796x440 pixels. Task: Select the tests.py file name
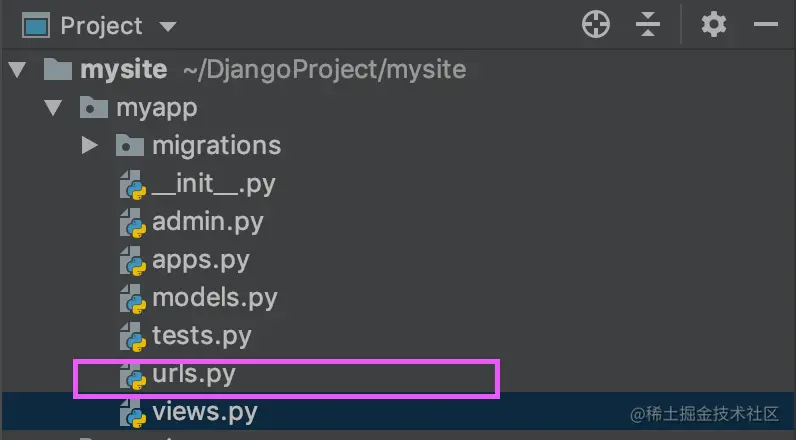tap(202, 336)
